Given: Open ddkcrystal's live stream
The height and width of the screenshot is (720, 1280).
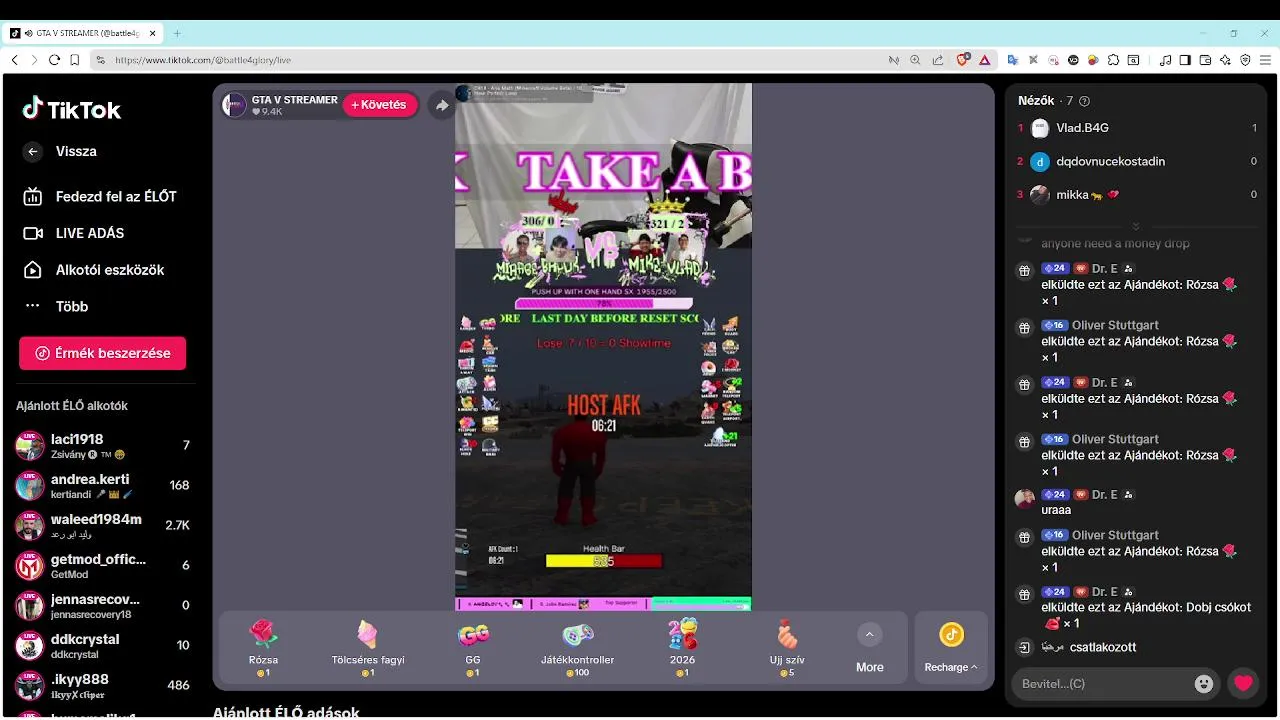Looking at the screenshot, I should point(102,646).
